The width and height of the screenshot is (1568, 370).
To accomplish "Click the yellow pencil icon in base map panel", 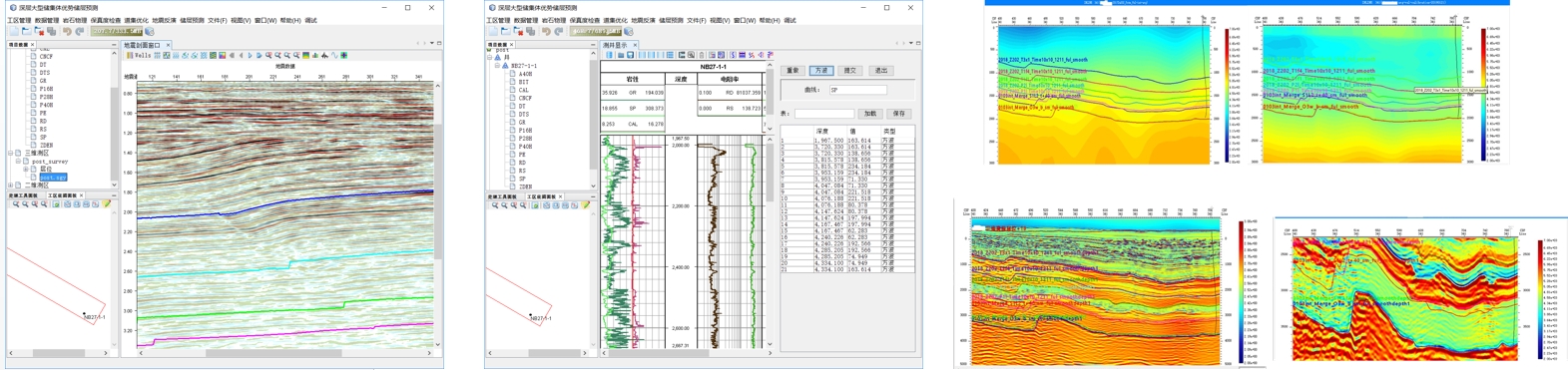I will tap(107, 204).
